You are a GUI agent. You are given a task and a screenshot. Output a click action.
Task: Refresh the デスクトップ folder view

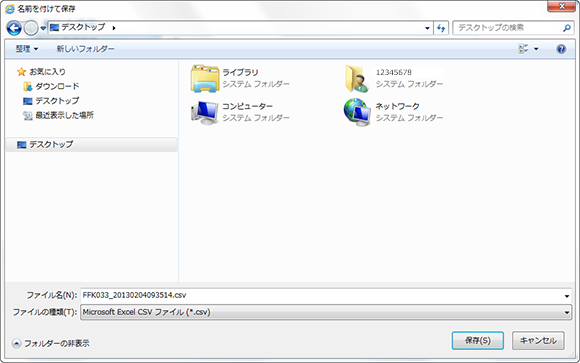coord(441,28)
